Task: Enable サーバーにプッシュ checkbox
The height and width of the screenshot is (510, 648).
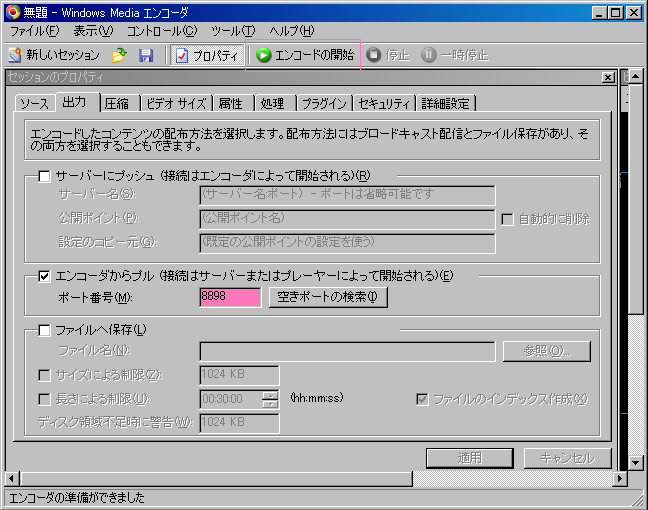Action: 44,176
